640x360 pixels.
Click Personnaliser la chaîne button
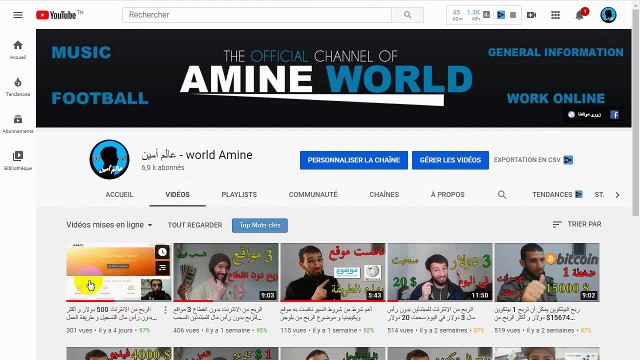353,160
